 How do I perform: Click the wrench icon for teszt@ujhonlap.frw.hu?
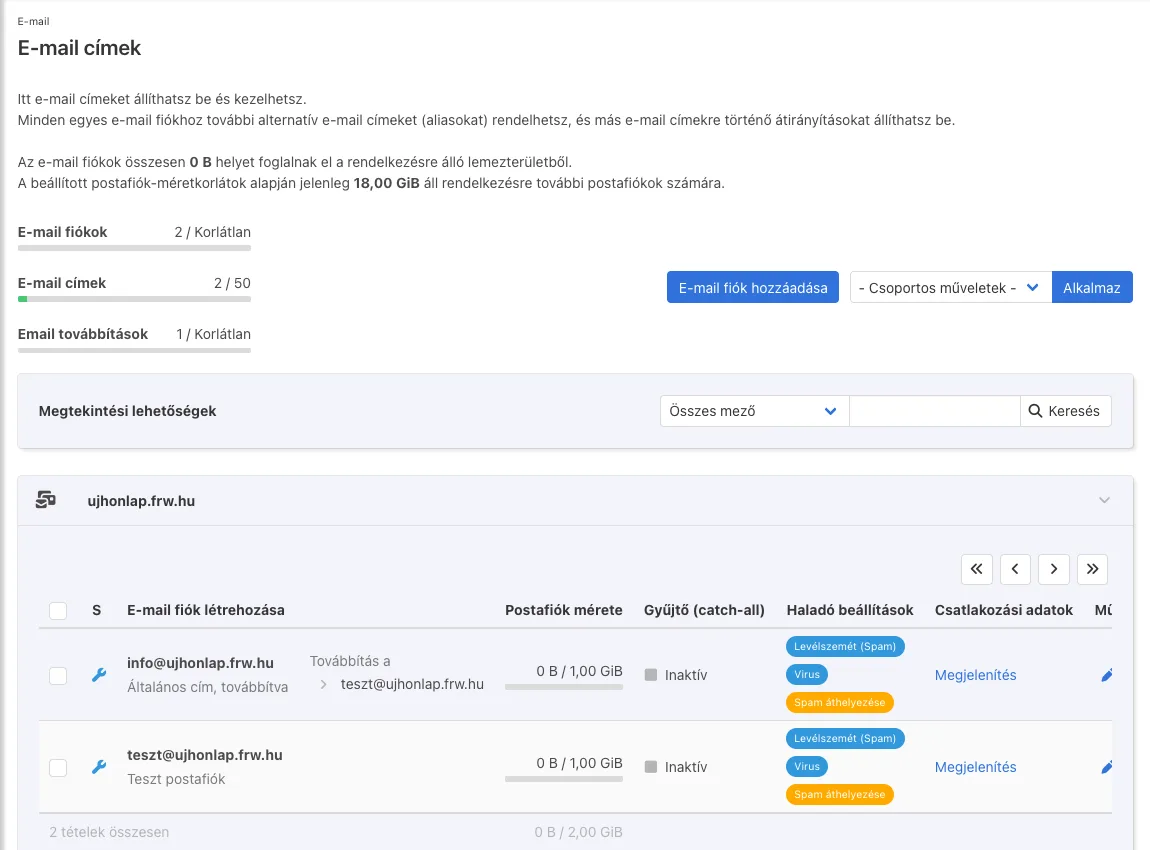coord(99,767)
